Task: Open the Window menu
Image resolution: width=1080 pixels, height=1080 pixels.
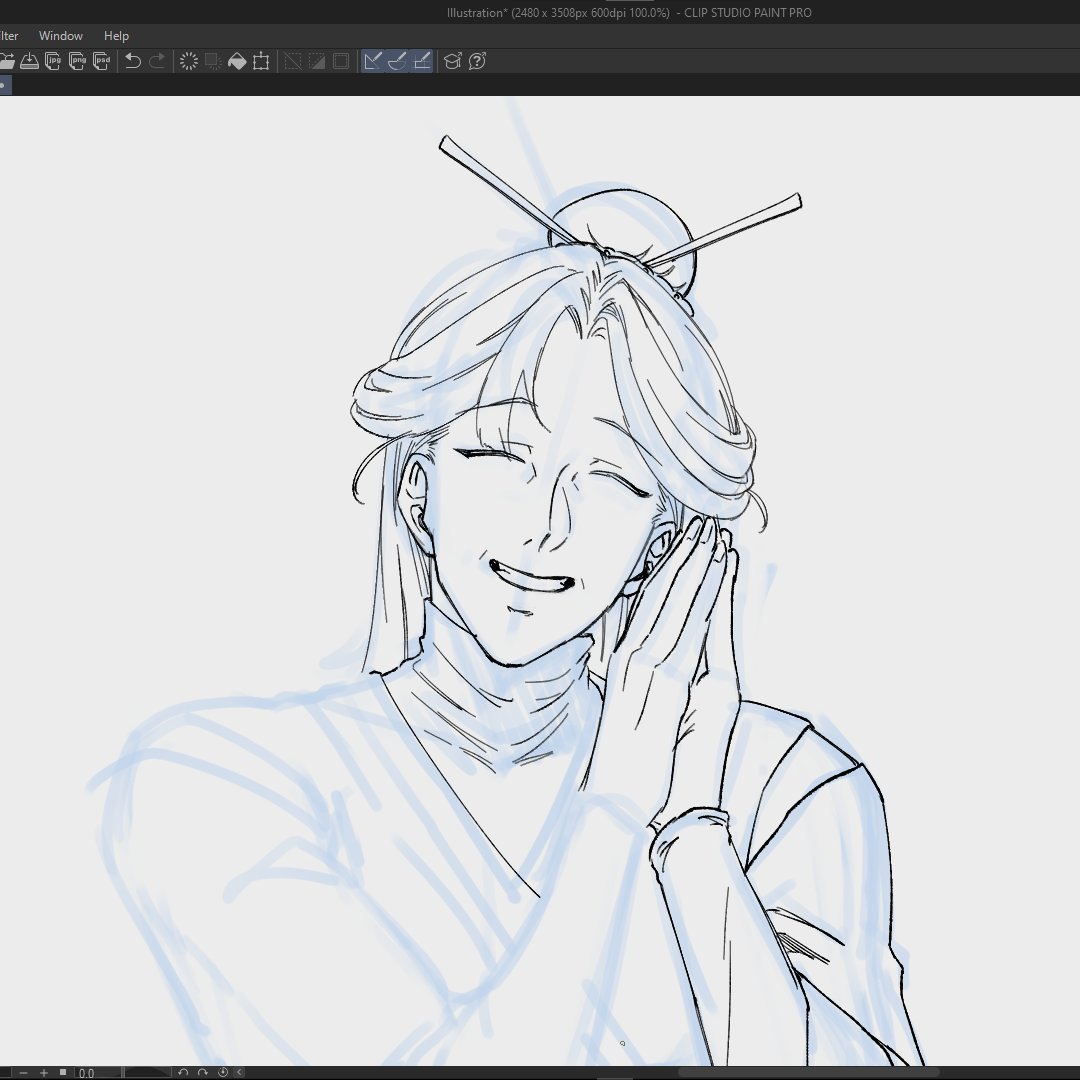Action: pos(61,36)
